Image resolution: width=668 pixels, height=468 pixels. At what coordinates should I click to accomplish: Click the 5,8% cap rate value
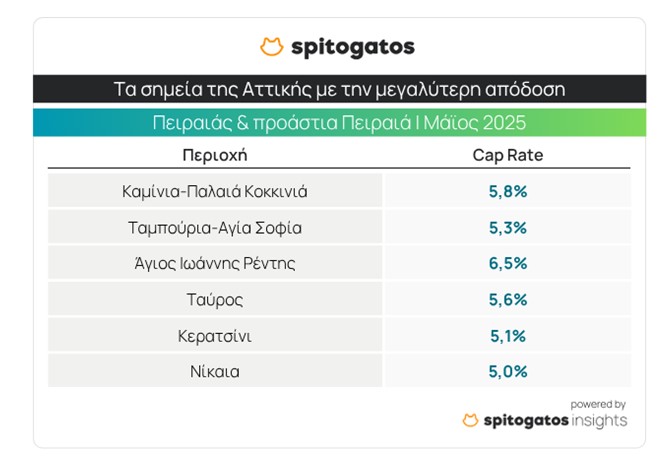[x=507, y=191]
